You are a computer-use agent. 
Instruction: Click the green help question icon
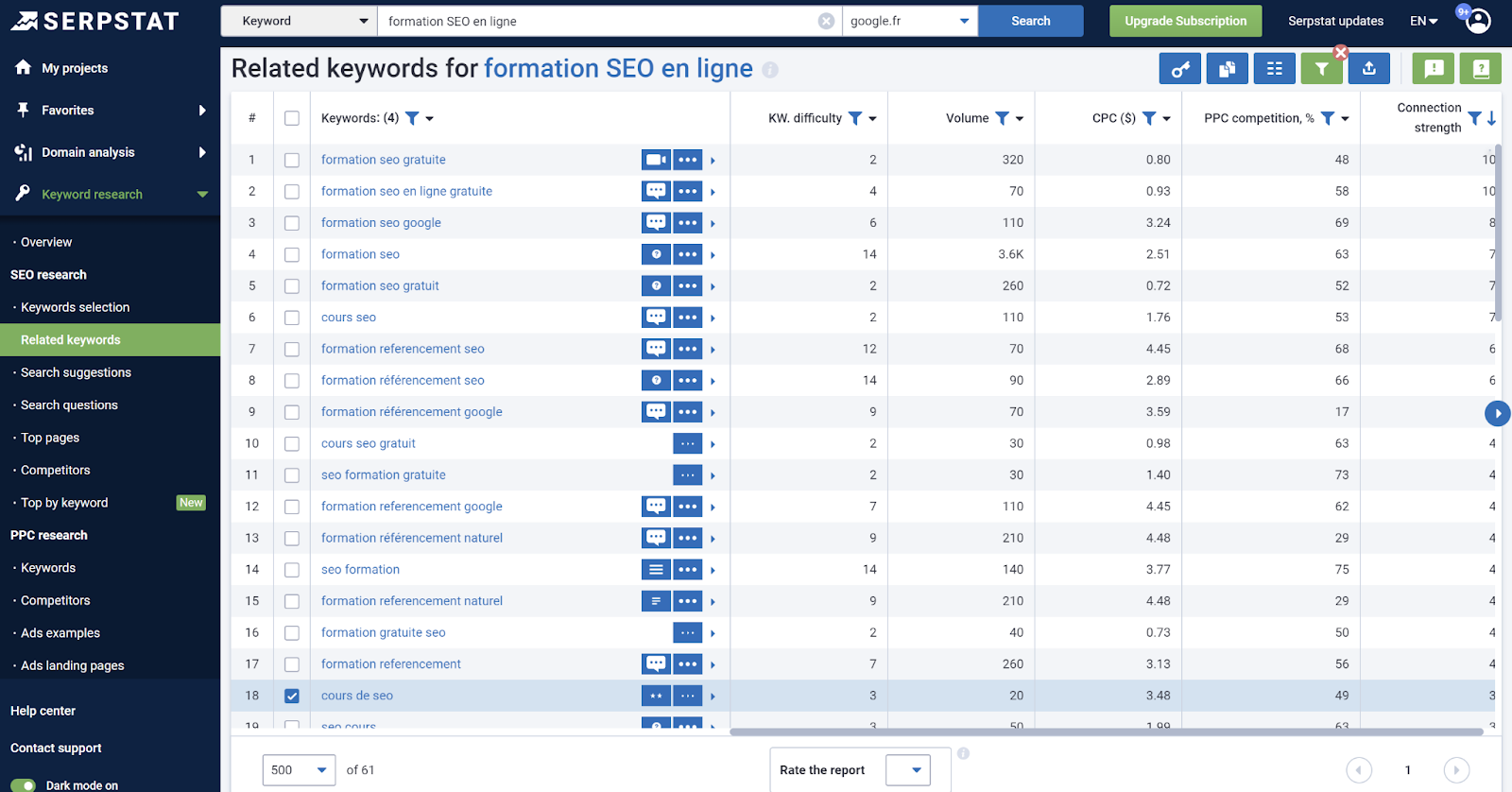click(1481, 69)
